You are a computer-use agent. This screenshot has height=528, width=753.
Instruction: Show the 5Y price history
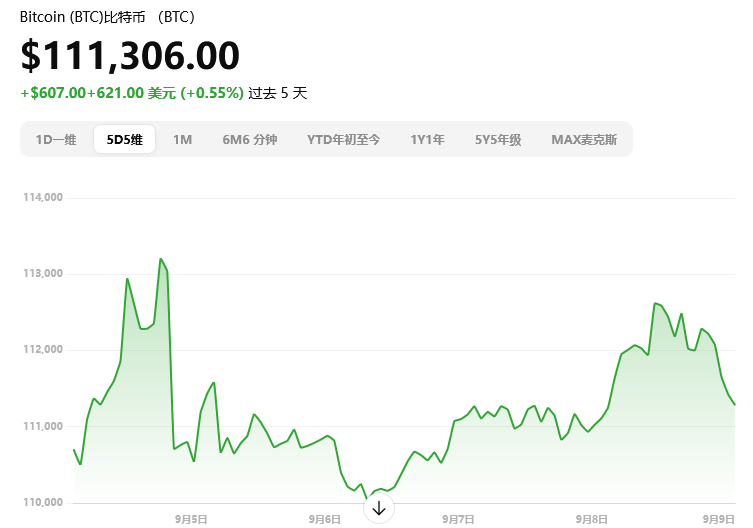[498, 140]
